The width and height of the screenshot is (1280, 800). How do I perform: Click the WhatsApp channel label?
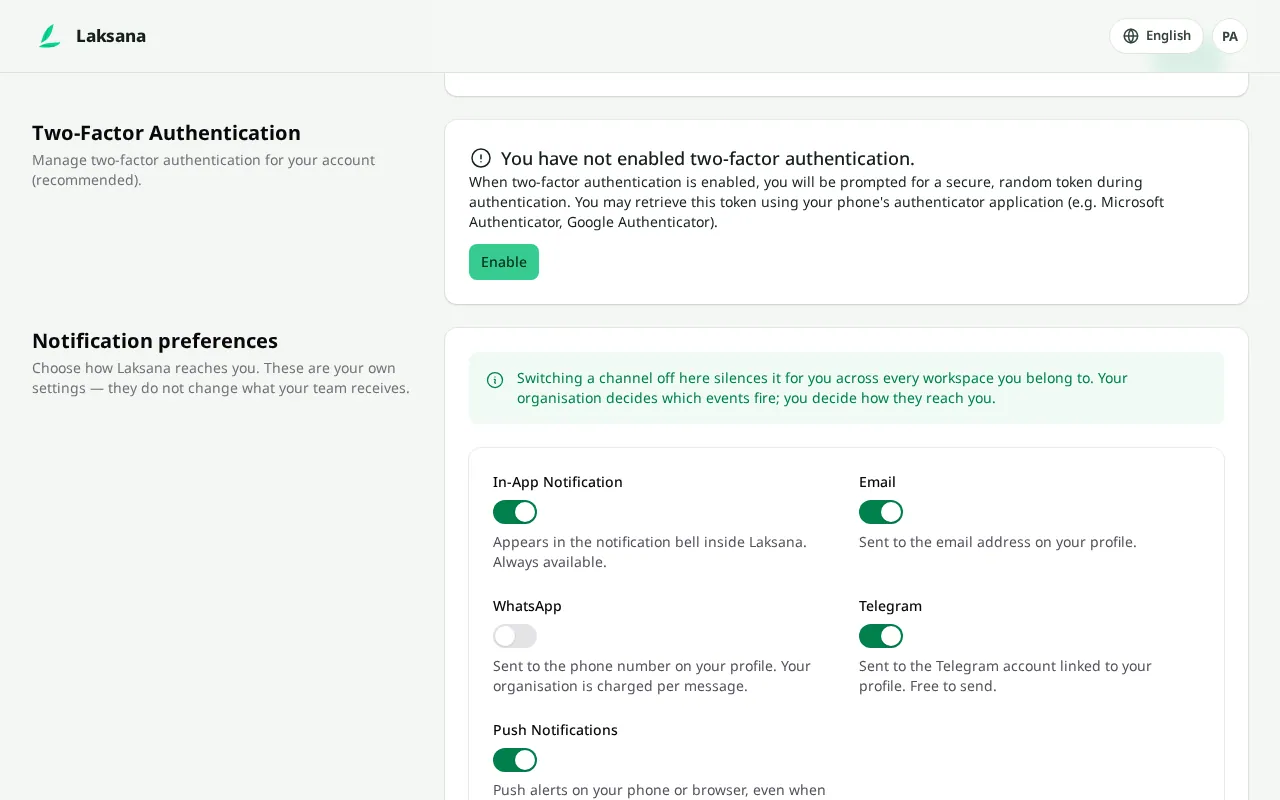point(527,606)
